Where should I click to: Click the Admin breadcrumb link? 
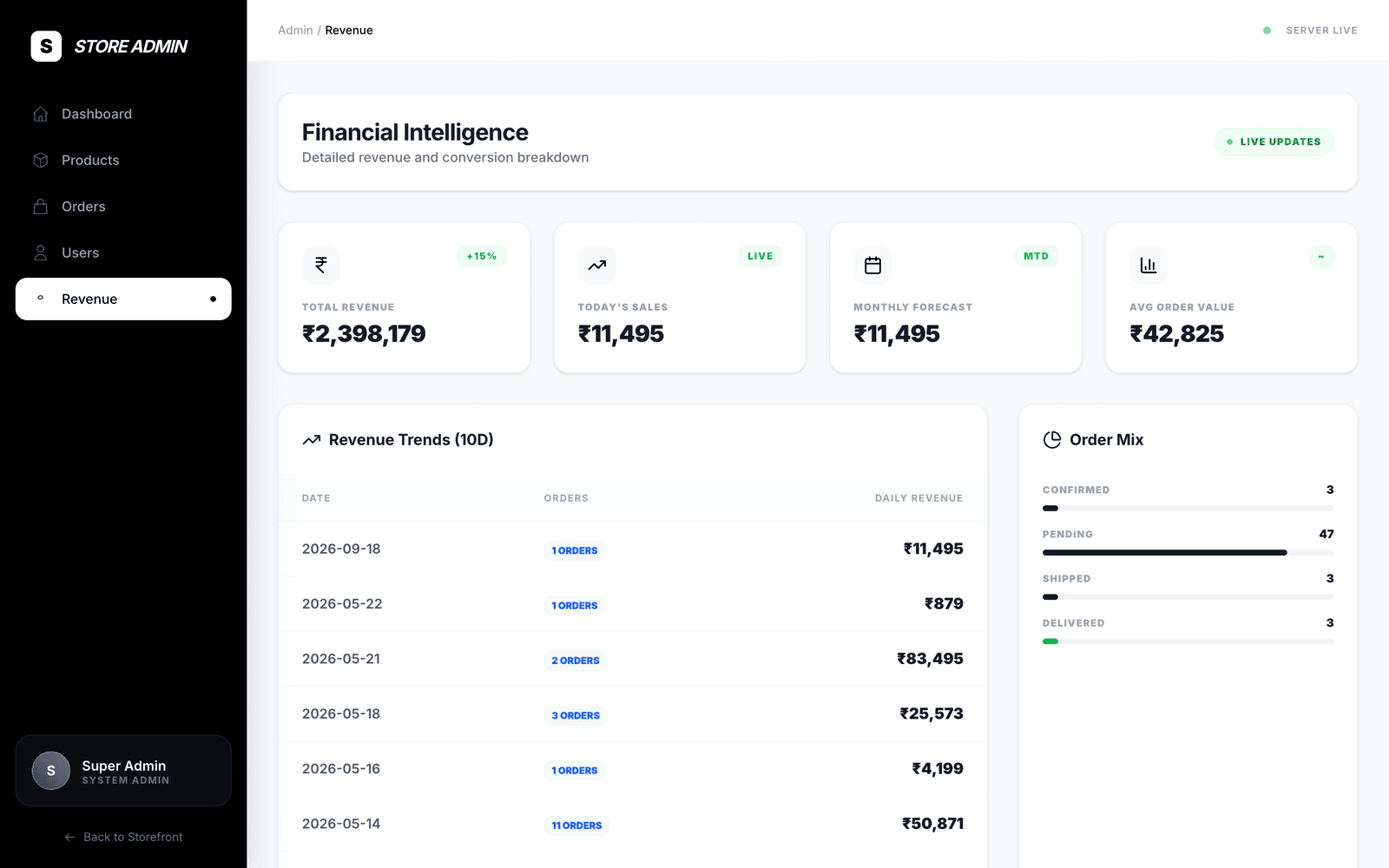point(295,30)
